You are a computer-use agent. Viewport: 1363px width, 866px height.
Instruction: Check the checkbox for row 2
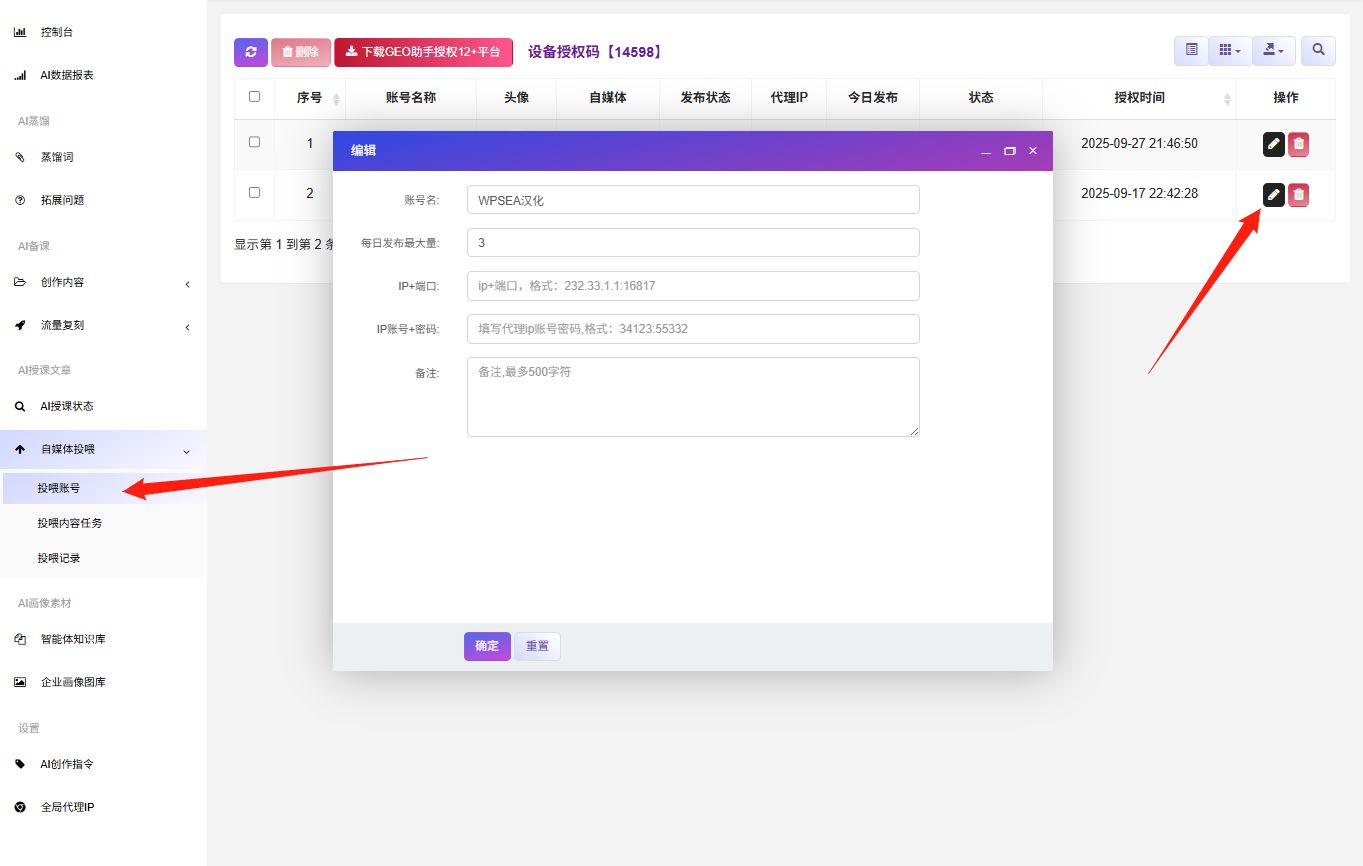[254, 192]
